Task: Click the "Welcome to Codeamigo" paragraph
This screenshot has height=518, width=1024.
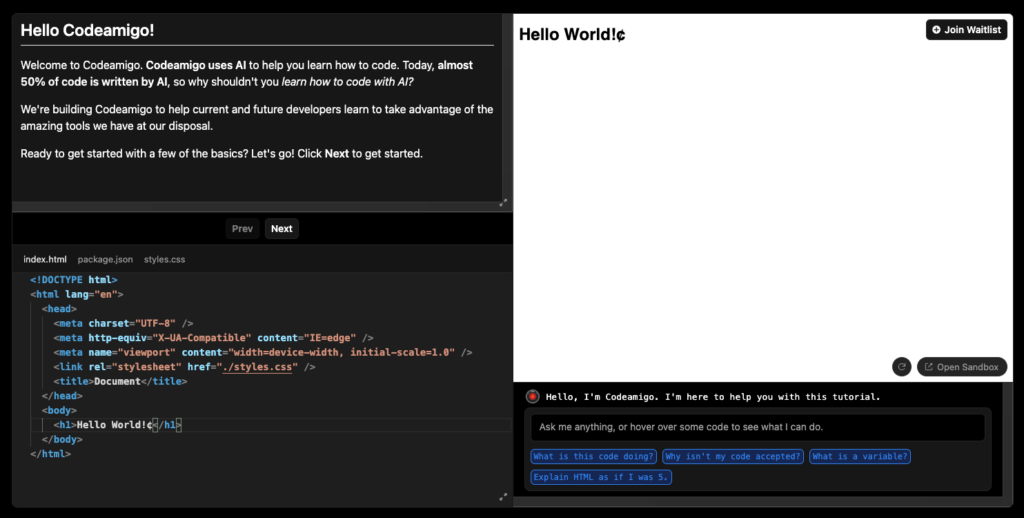Action: tap(247, 73)
